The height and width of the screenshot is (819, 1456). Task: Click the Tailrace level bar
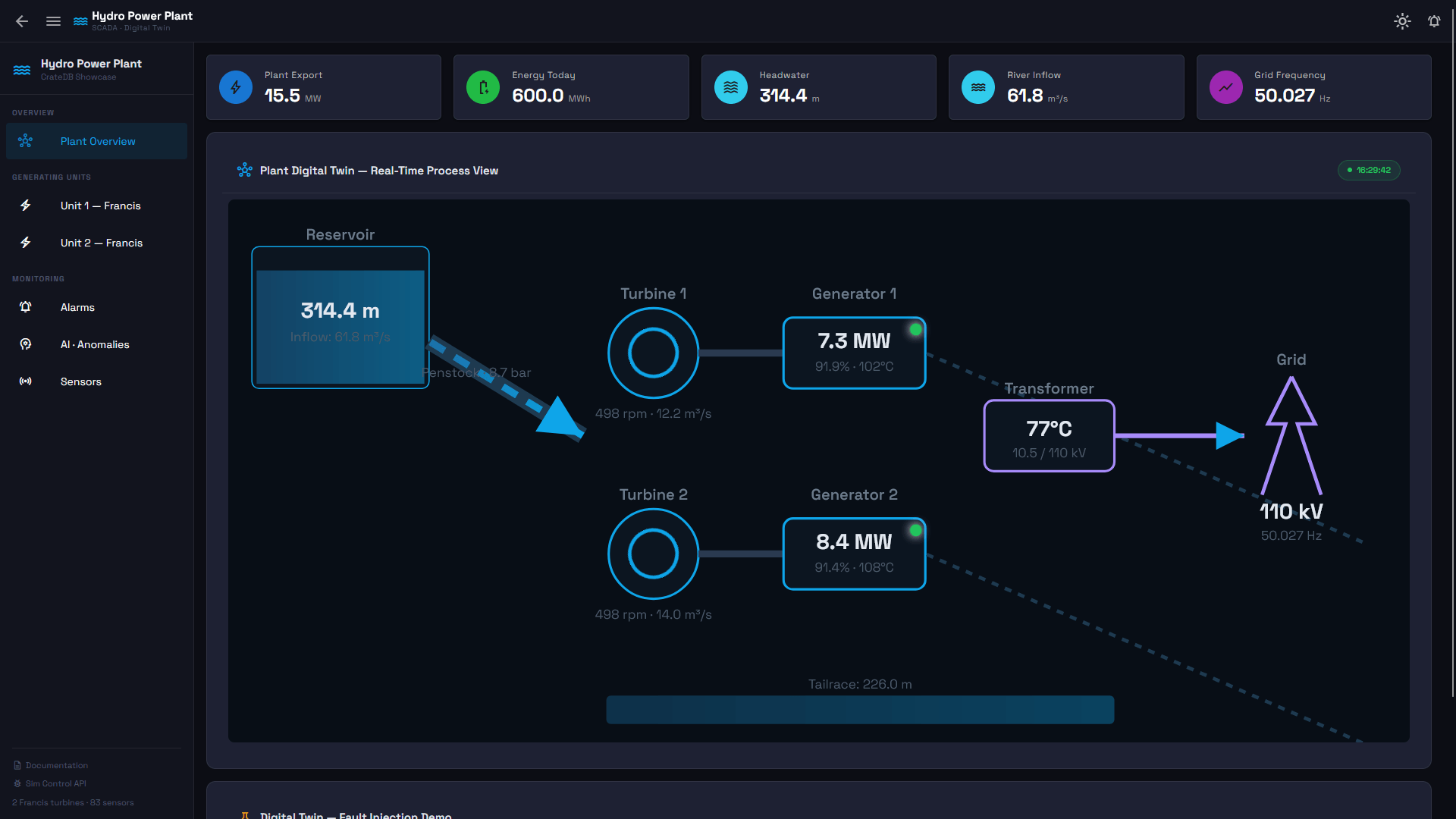pyautogui.click(x=860, y=710)
